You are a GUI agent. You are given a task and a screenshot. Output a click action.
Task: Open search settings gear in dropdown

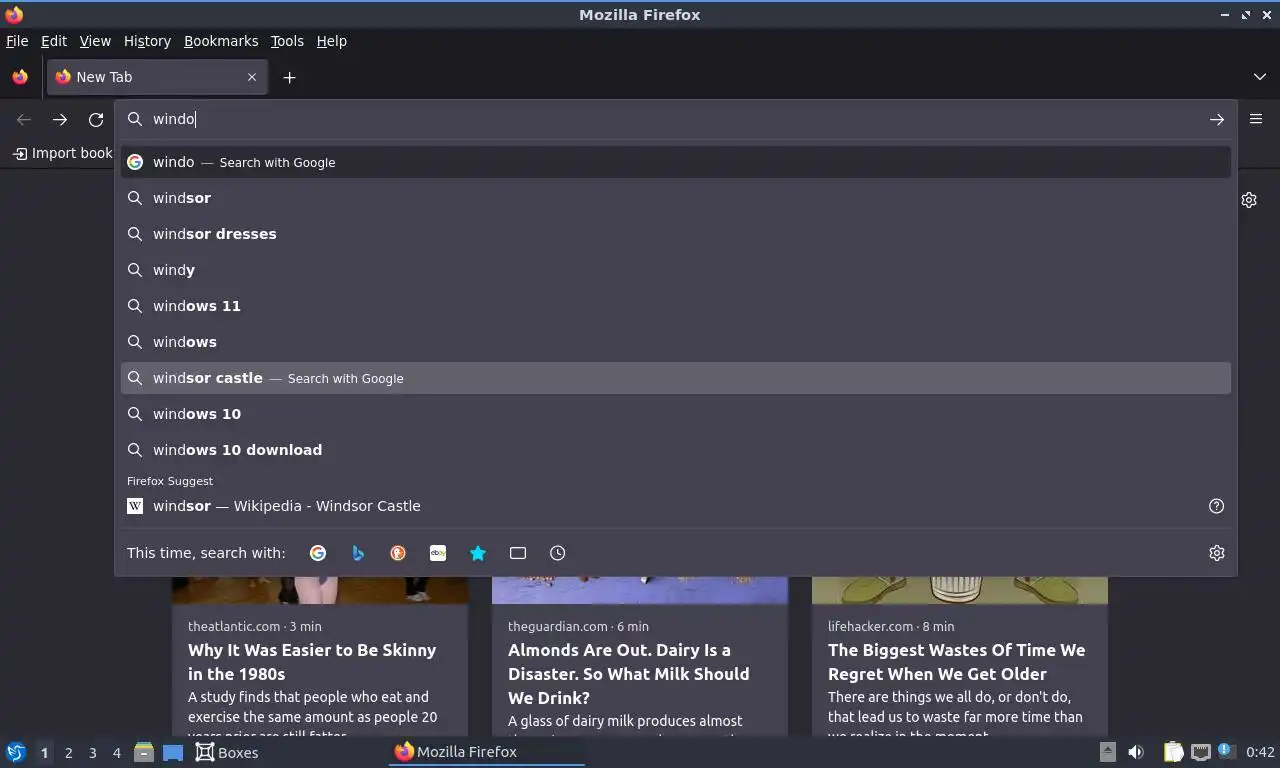pos(1217,553)
